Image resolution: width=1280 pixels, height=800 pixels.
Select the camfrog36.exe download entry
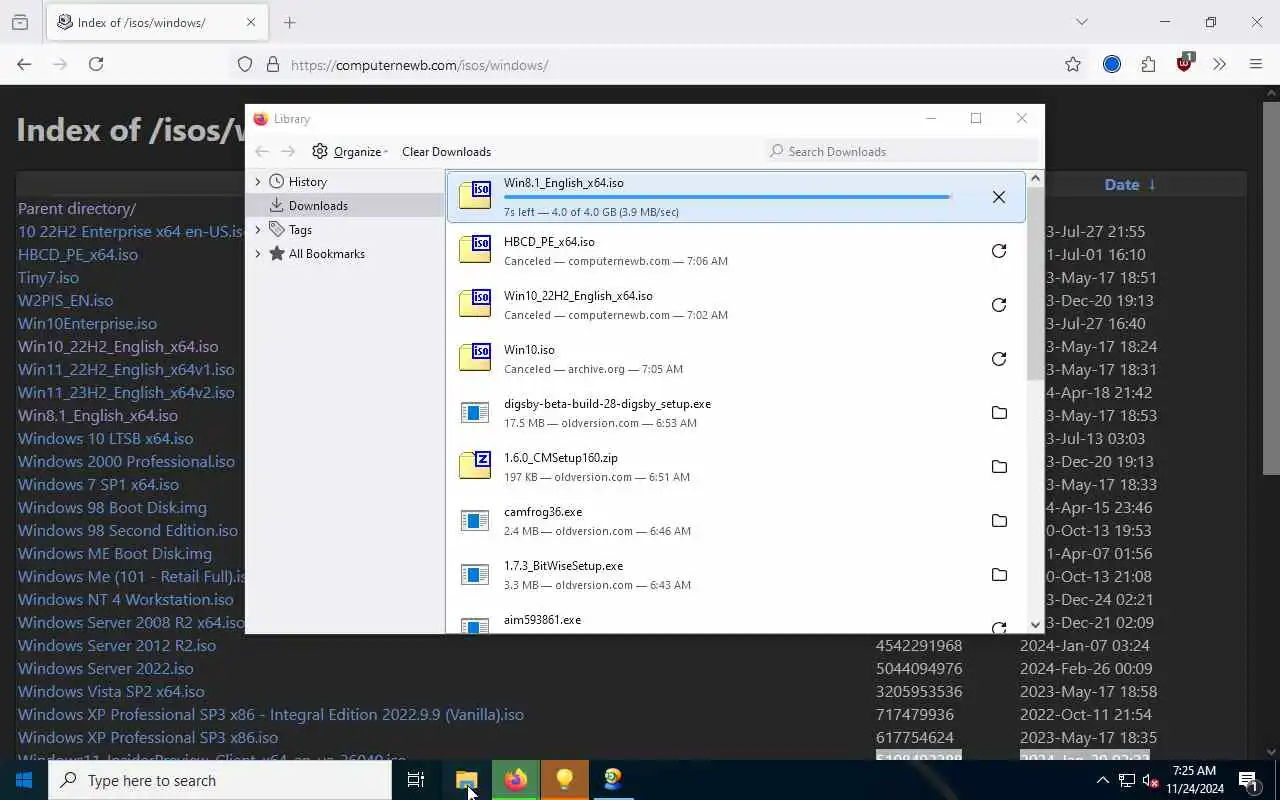coord(736,521)
